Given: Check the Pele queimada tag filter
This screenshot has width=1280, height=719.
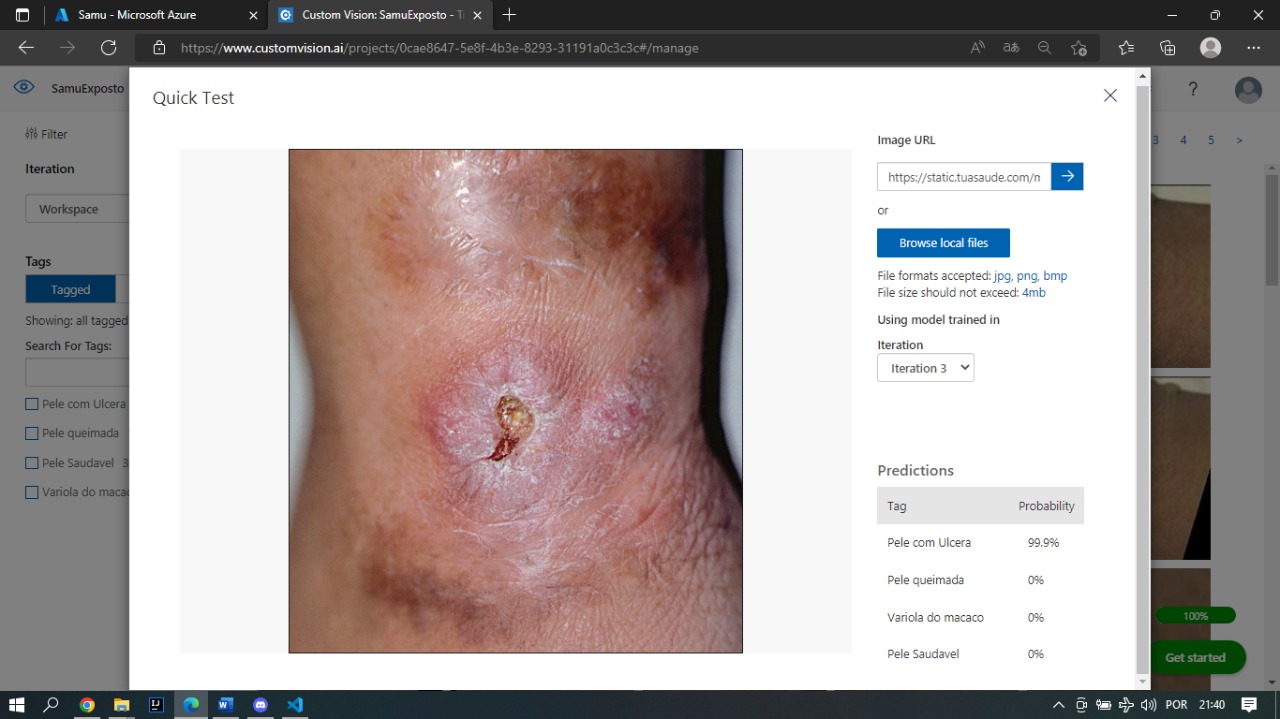Looking at the screenshot, I should coord(32,433).
